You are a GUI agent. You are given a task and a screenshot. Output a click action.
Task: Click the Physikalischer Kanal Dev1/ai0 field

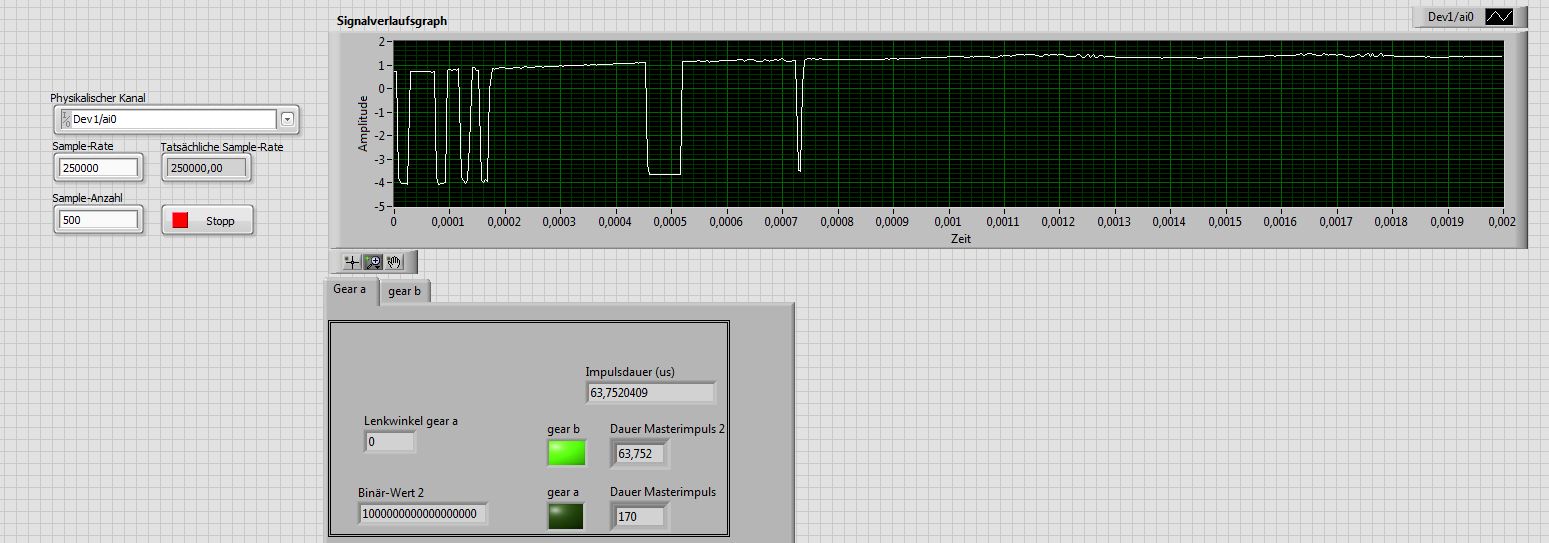(174, 119)
